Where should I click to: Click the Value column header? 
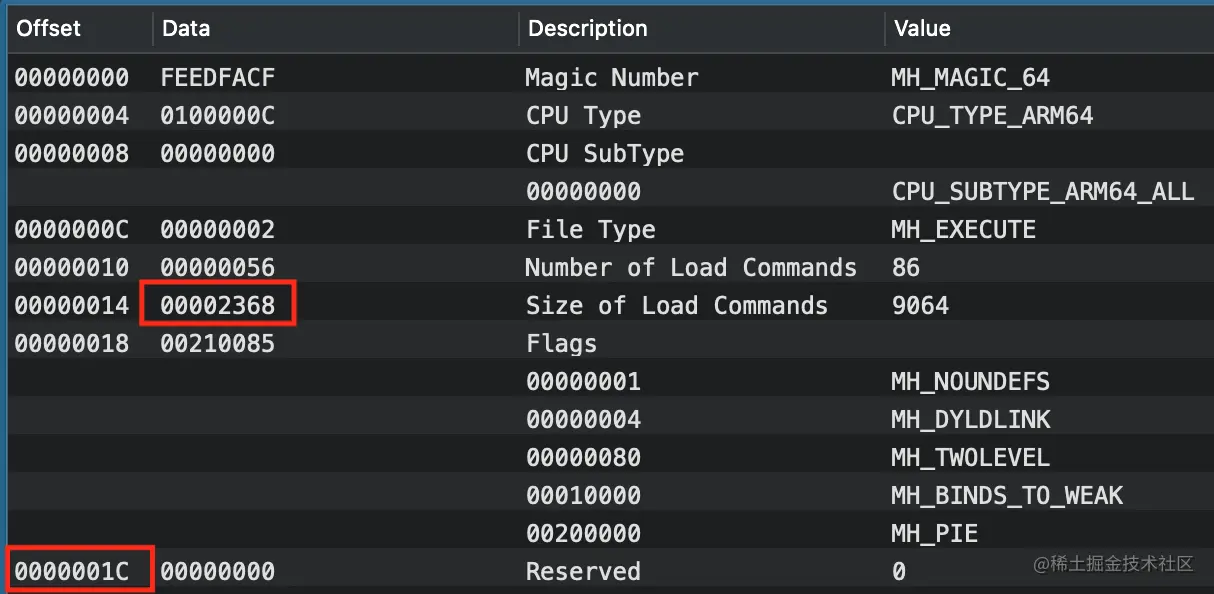(x=921, y=29)
